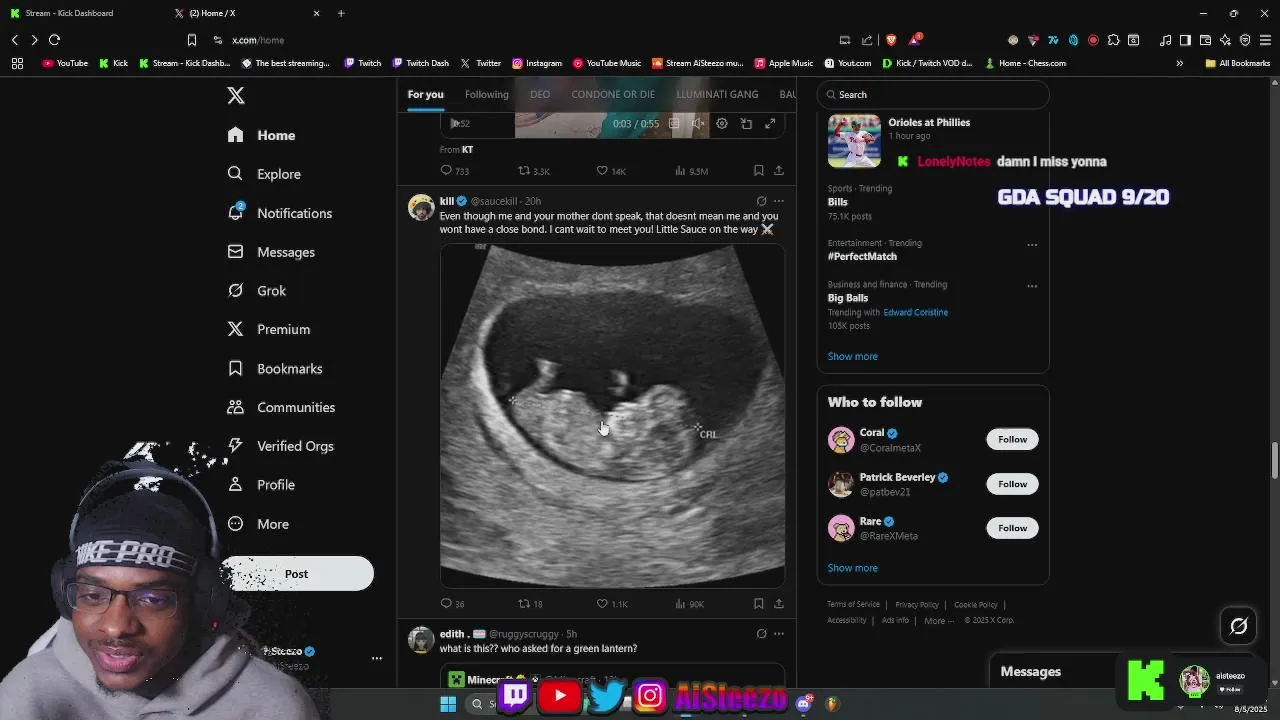Open Verified Orgs in the sidebar
This screenshot has width=1280, height=720.
pos(280,446)
